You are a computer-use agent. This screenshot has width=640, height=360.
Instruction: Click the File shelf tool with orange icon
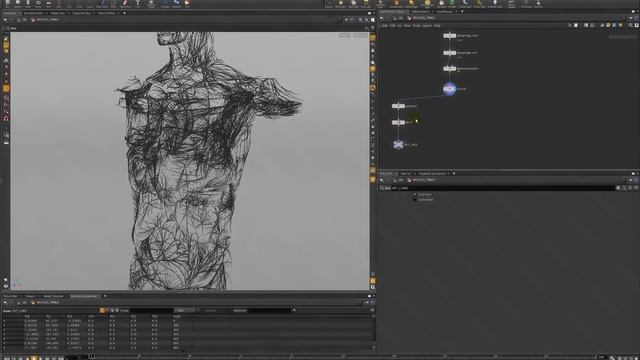[187, 3]
